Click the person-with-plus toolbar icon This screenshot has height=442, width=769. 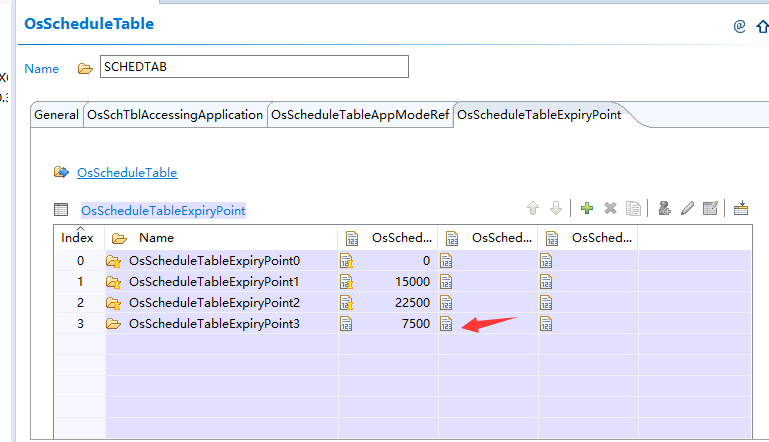[665, 208]
